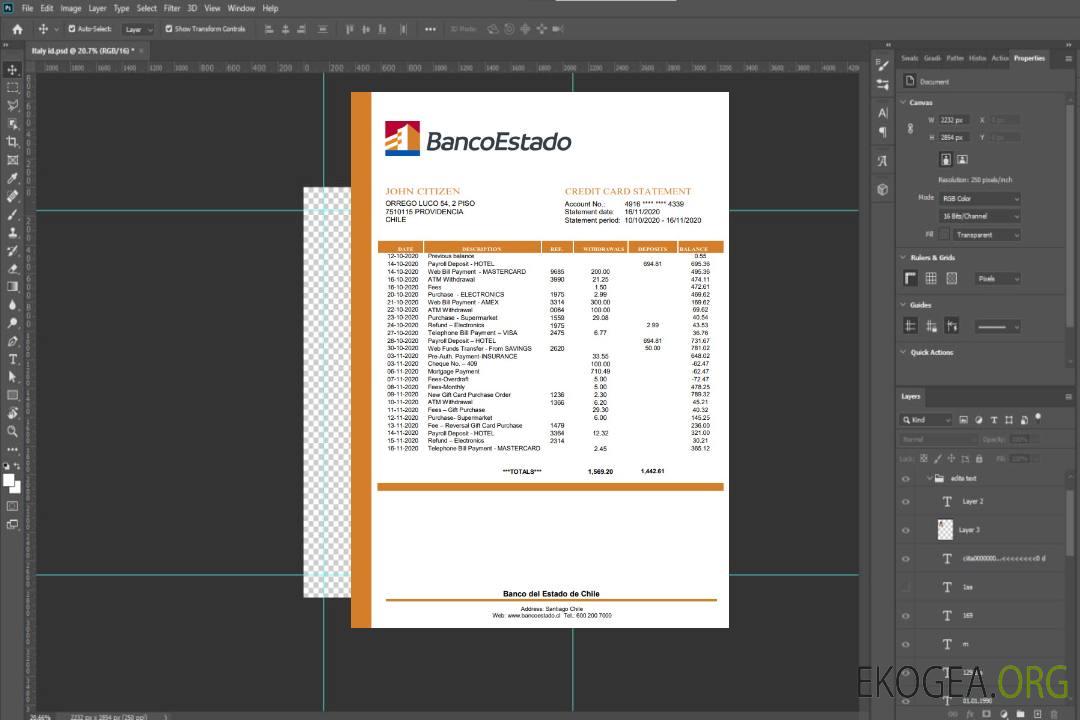Click the canvas width W field

pos(954,120)
